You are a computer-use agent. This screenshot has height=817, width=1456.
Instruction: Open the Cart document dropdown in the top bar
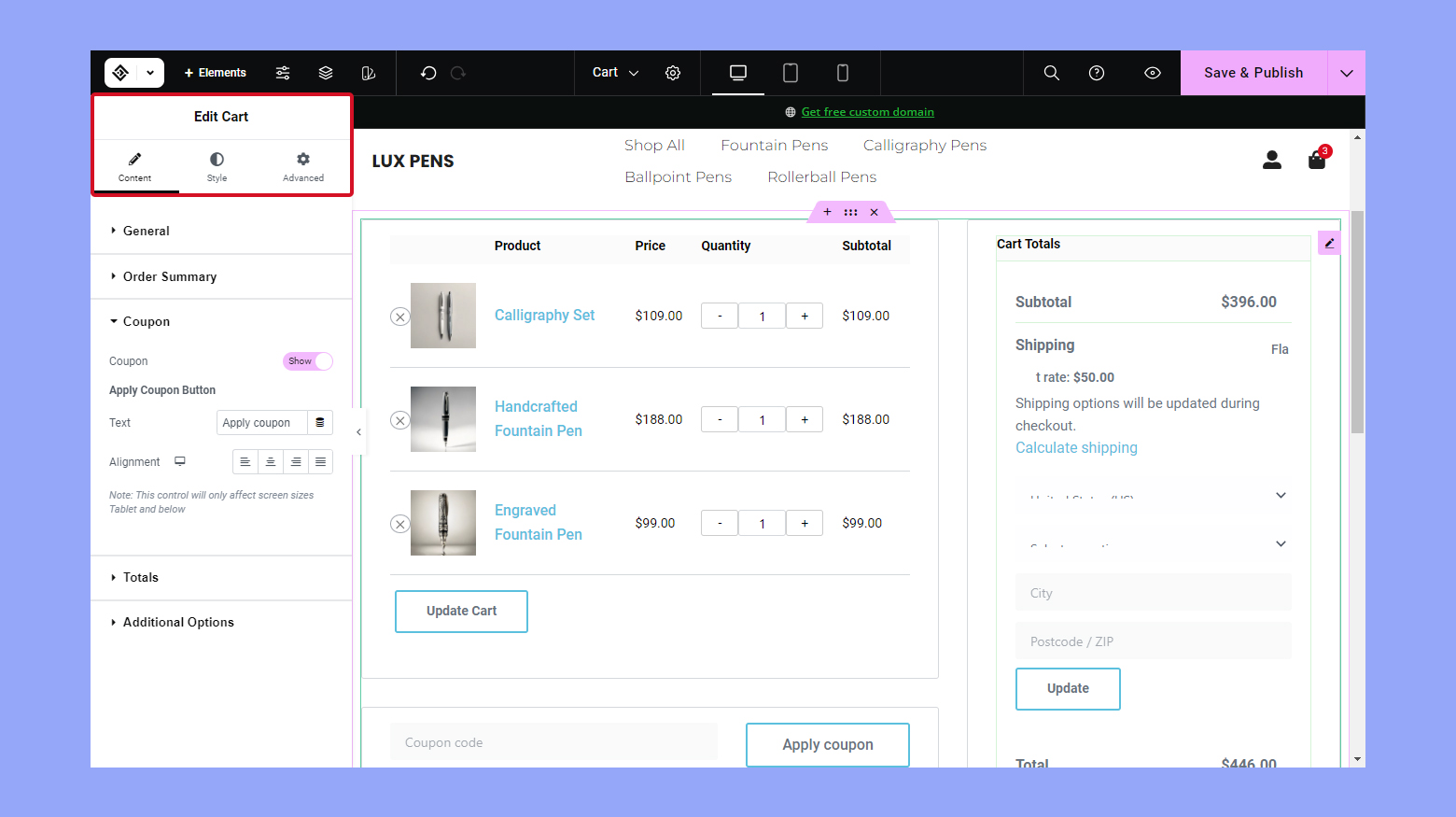614,72
